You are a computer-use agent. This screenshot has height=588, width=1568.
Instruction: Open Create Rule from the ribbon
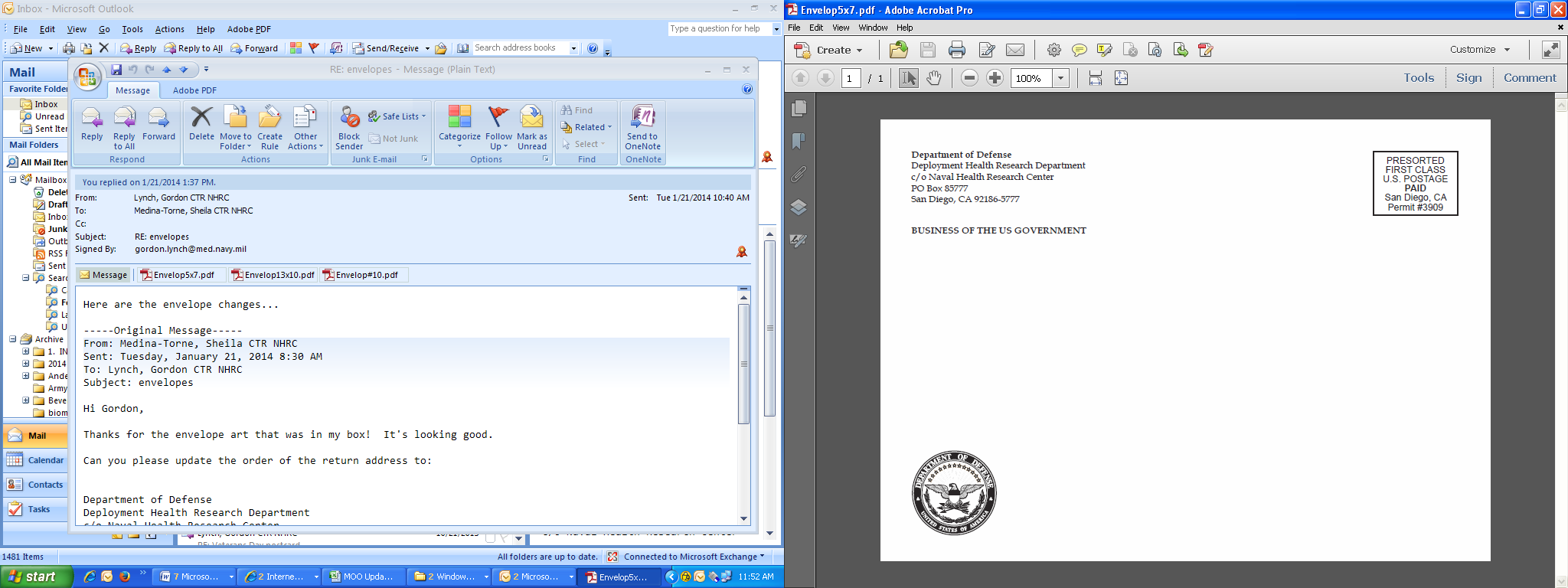click(269, 129)
